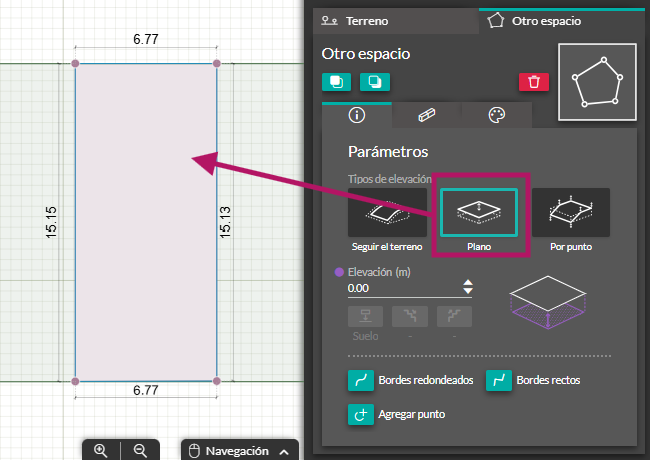Select Plano elevation type
Screen dimensions: 650x460
tap(479, 213)
